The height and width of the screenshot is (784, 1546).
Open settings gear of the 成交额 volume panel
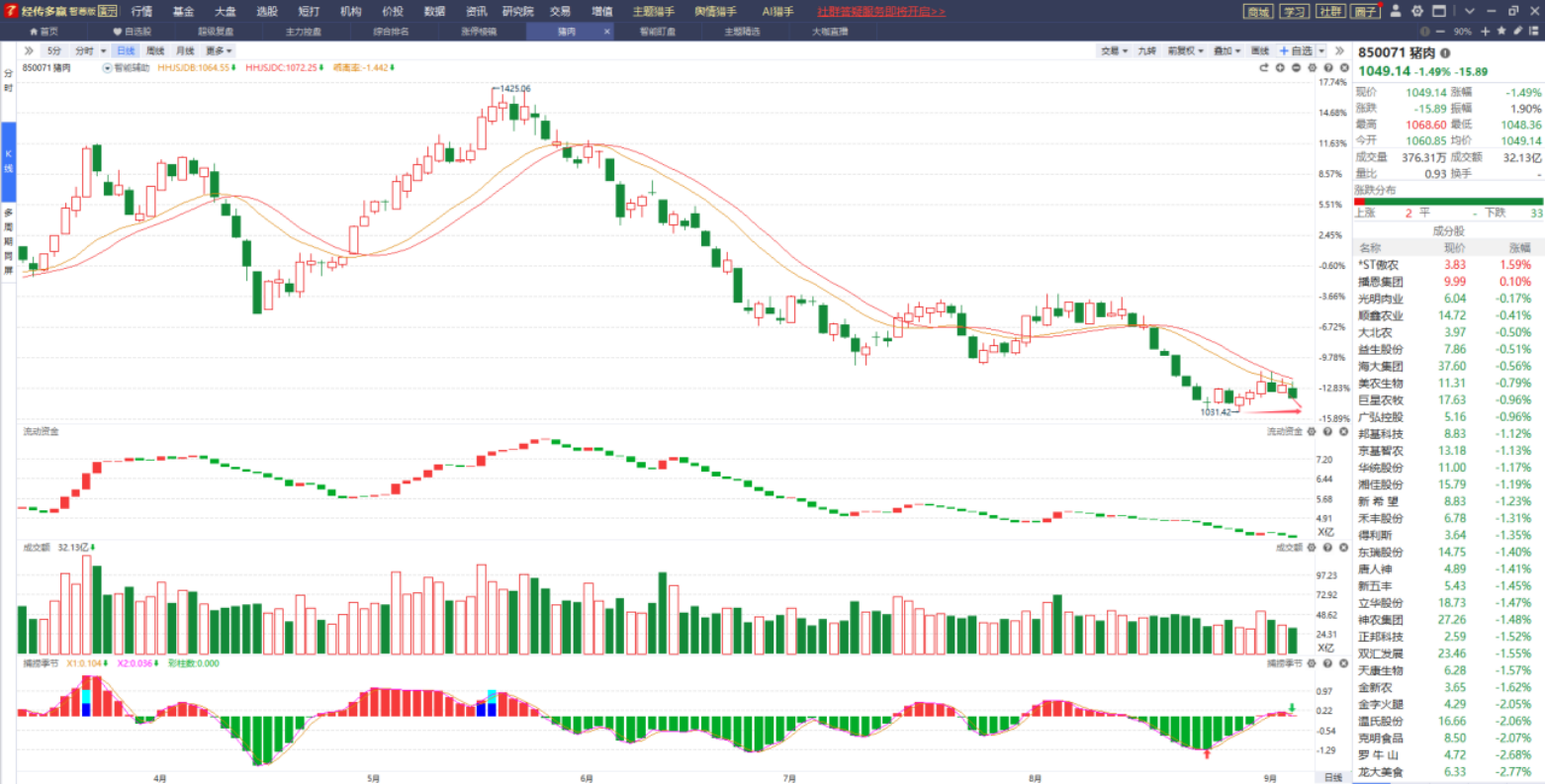(1313, 547)
